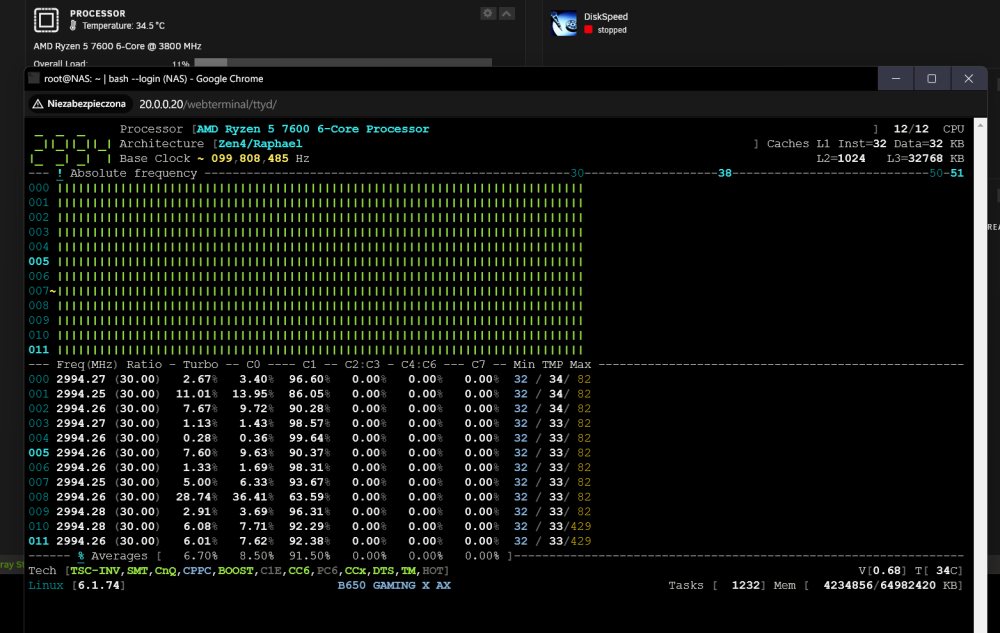Click the percent sign next to Averages
Screen dimensions: 1000x633
pyautogui.click(x=81, y=556)
